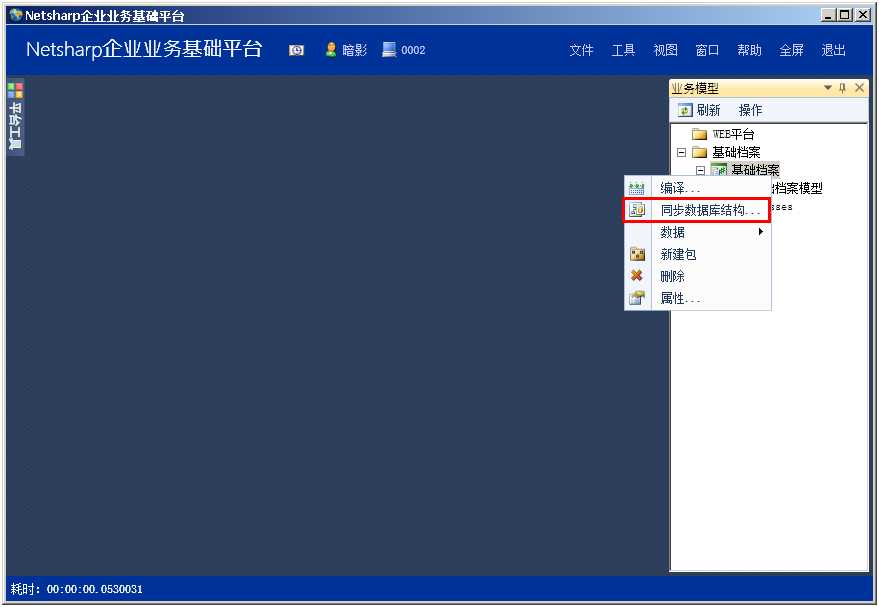Screen dimensions: 879x607
Task: Pin the 业务模型 panel
Action: point(842,88)
